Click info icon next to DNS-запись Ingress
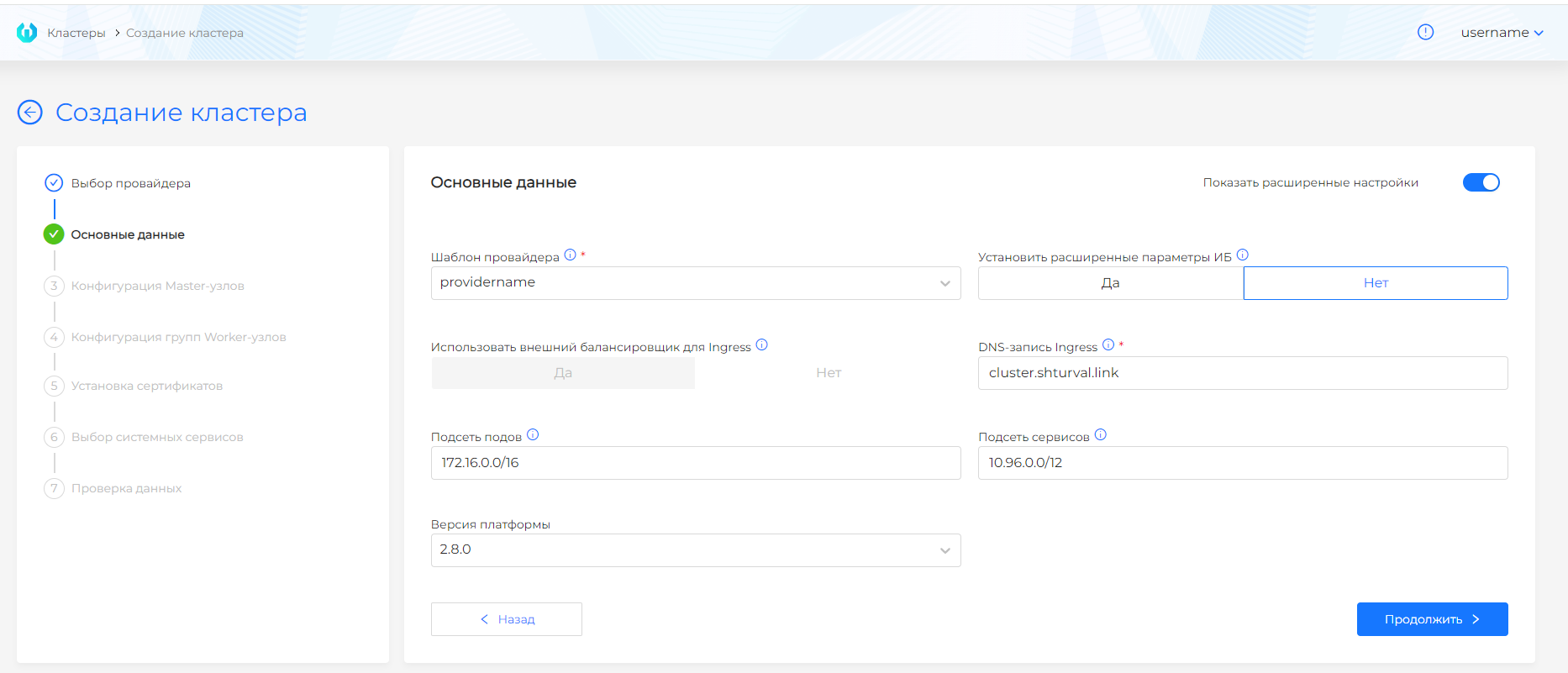Image resolution: width=1568 pixels, height=673 pixels. (x=1108, y=345)
